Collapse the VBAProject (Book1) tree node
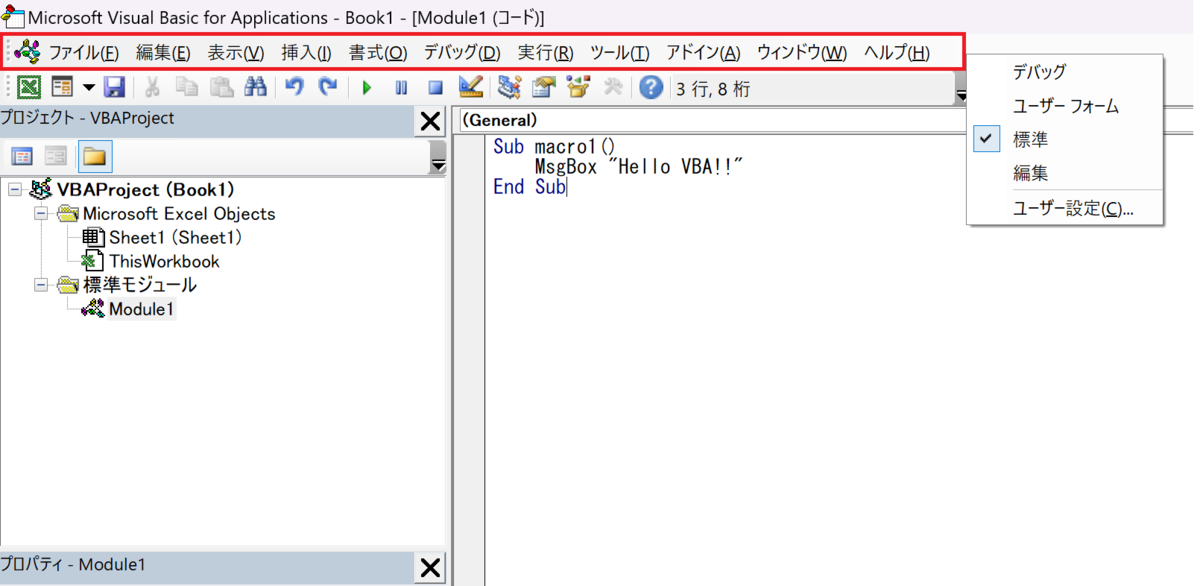Screen dimensions: 1200x586 tap(16, 189)
